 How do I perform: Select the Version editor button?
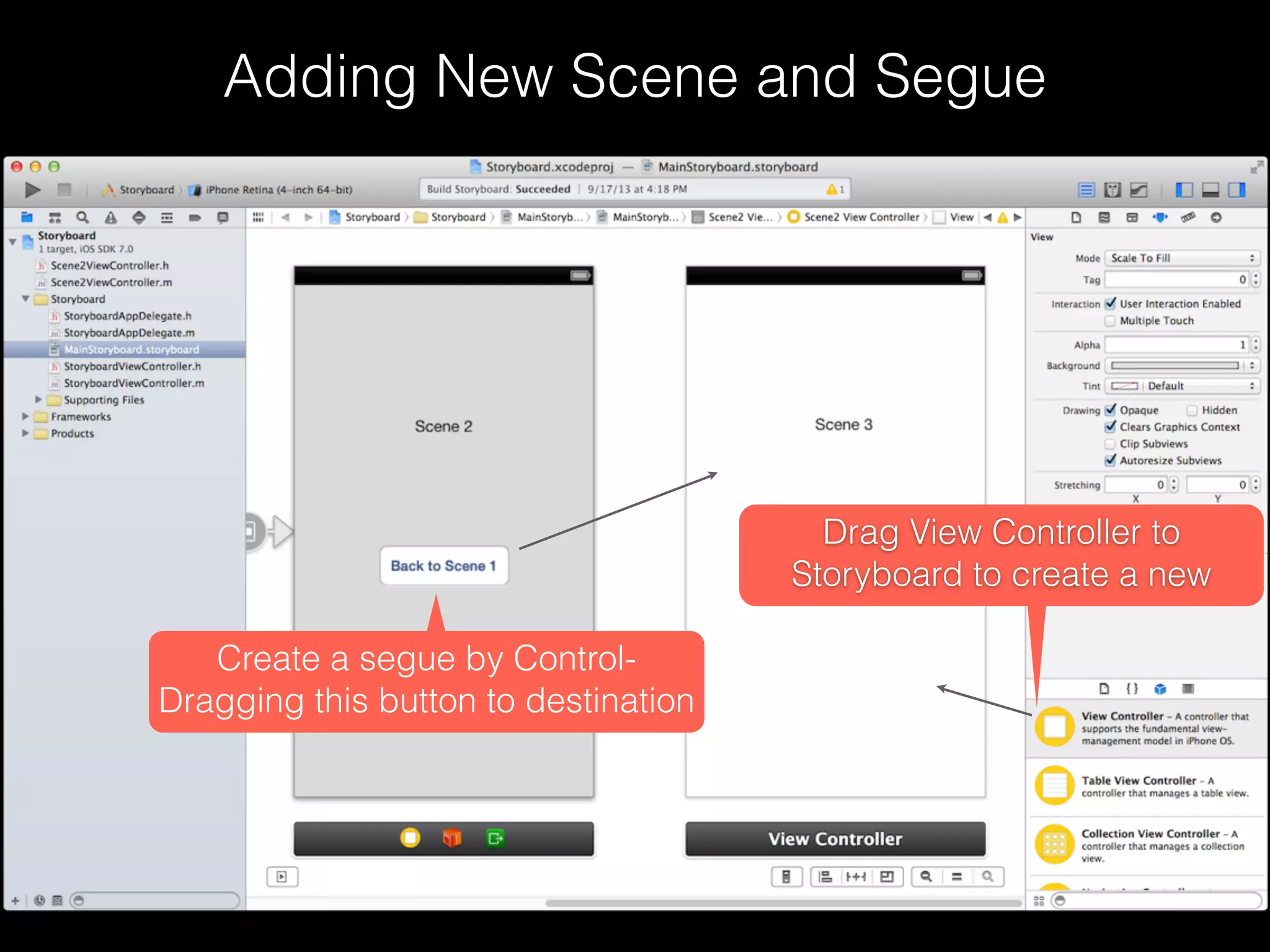pyautogui.click(x=1139, y=190)
